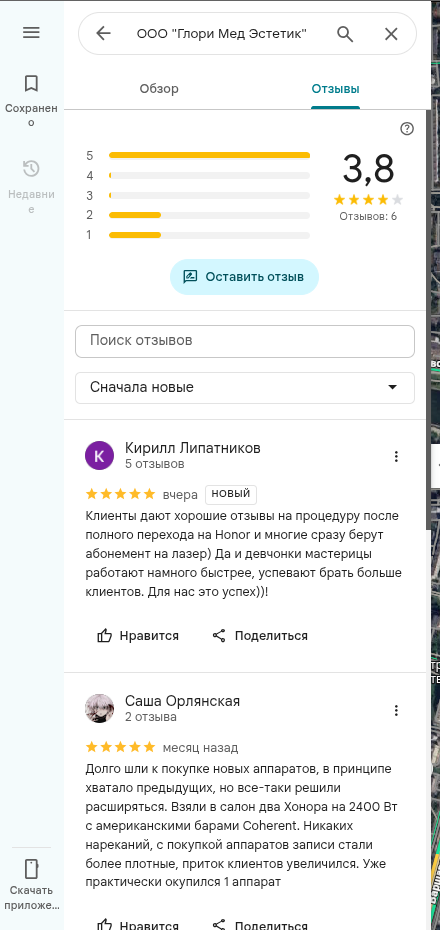Select the Отзывы tab

[x=336, y=89]
